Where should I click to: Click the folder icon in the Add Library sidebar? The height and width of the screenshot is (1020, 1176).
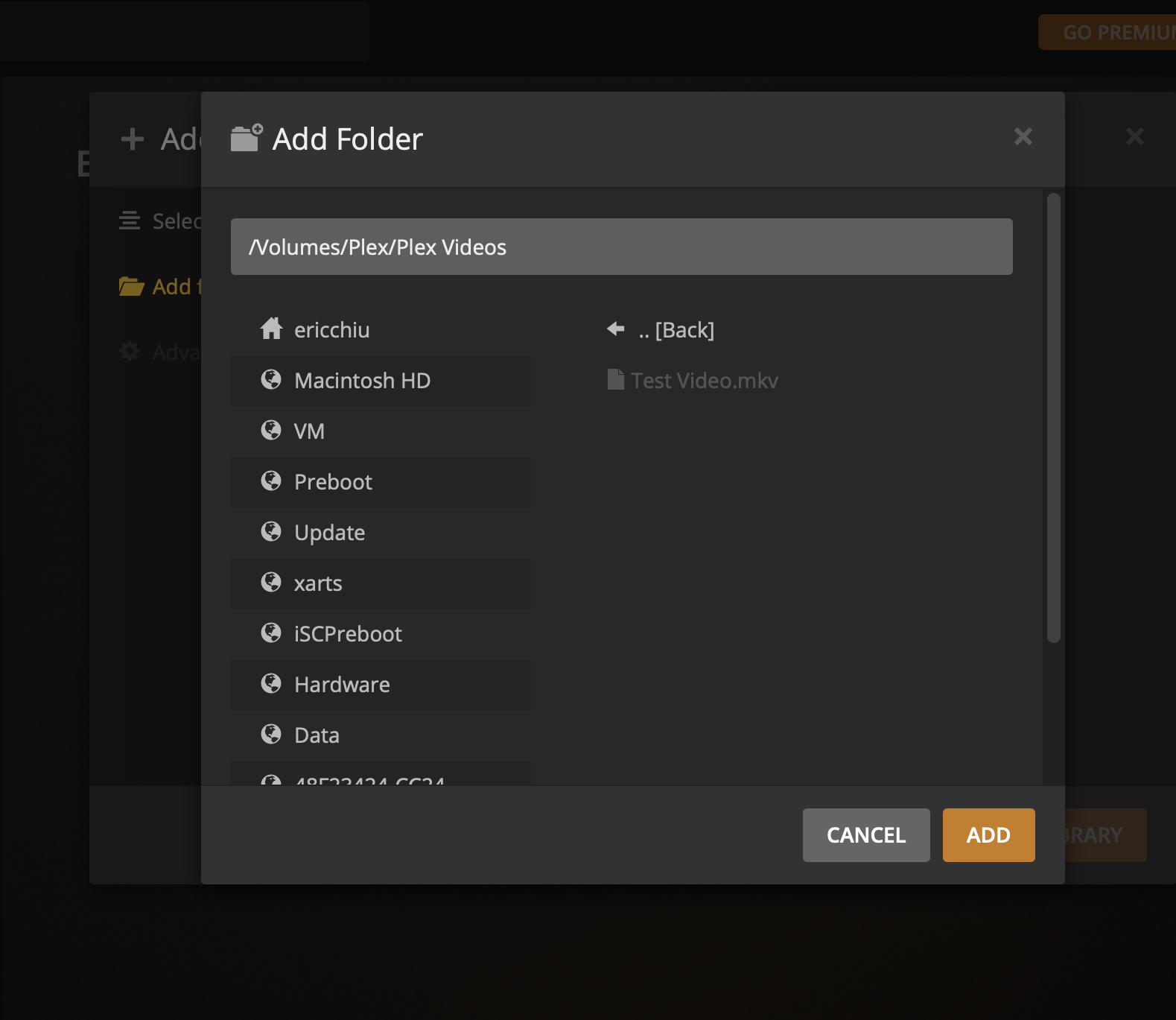pos(131,286)
